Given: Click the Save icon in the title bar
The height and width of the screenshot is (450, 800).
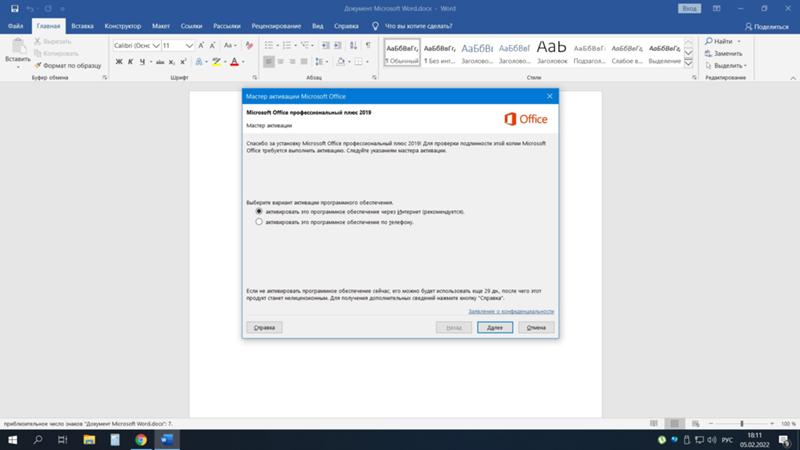Looking at the screenshot, I should [15, 9].
